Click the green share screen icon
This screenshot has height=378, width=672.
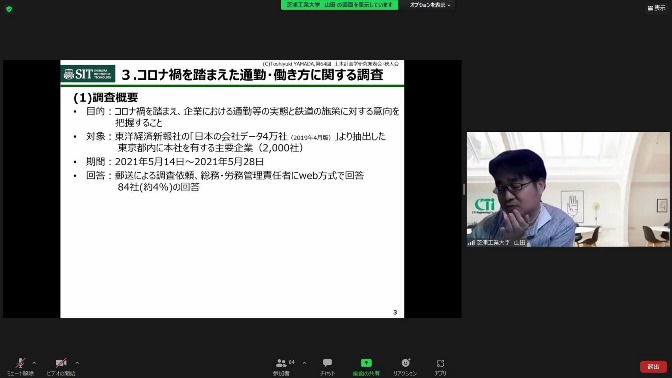[x=366, y=363]
